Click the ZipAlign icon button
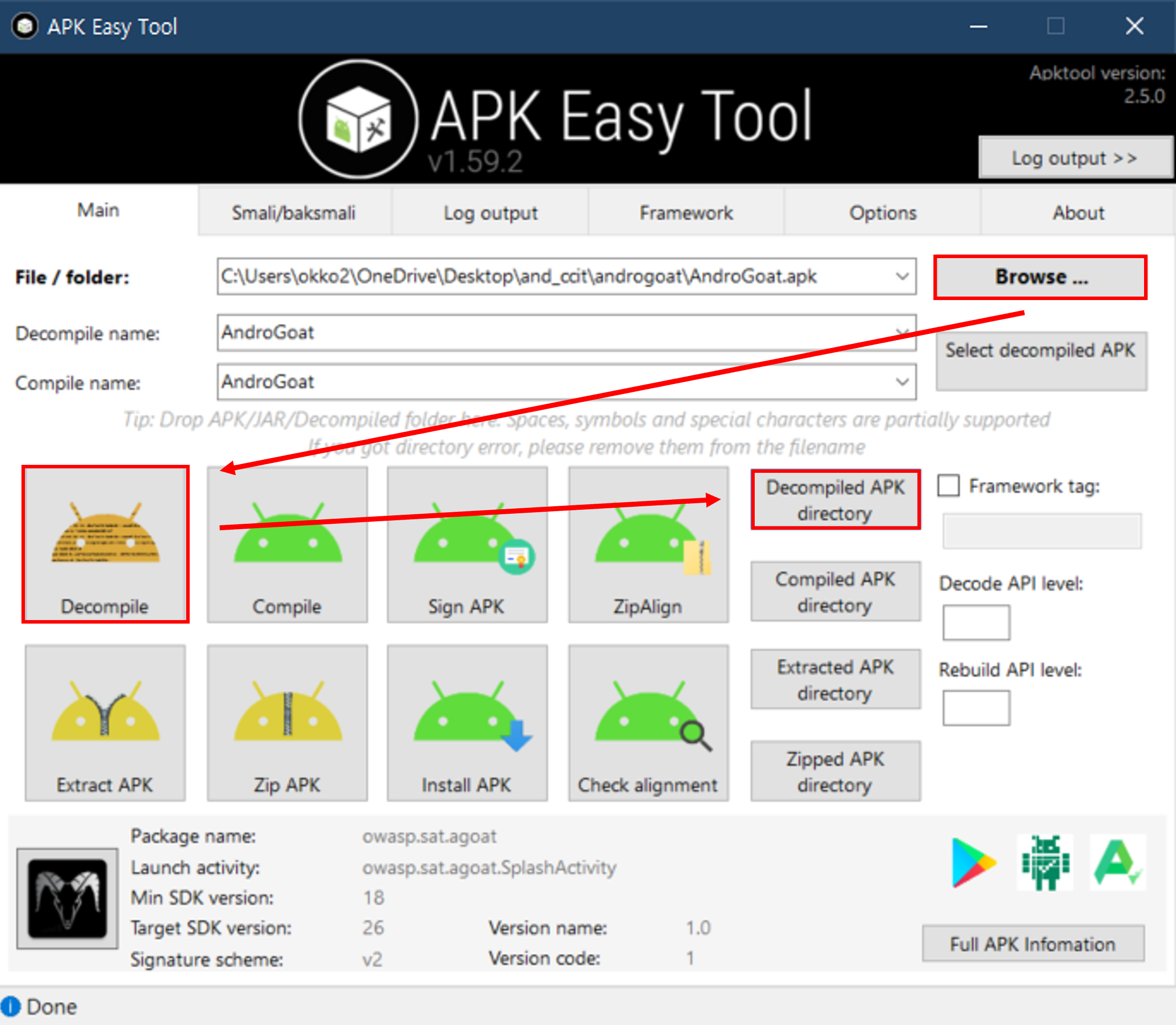The image size is (1176, 1025). pos(648,543)
